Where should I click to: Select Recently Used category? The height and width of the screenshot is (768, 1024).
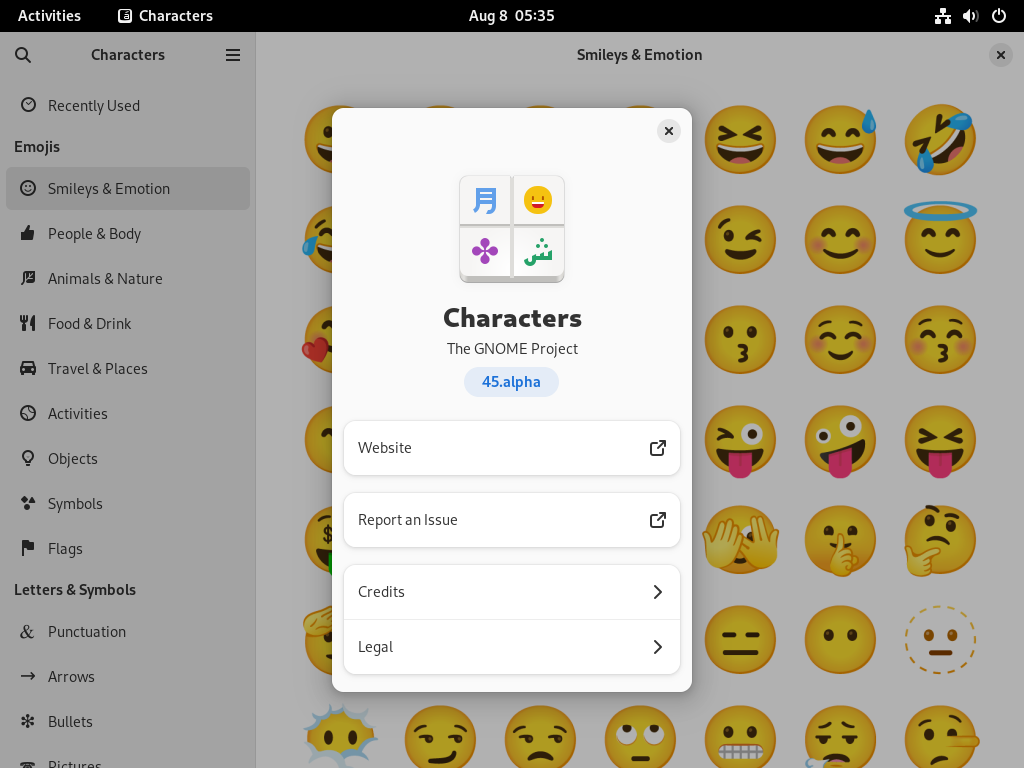[x=128, y=105]
